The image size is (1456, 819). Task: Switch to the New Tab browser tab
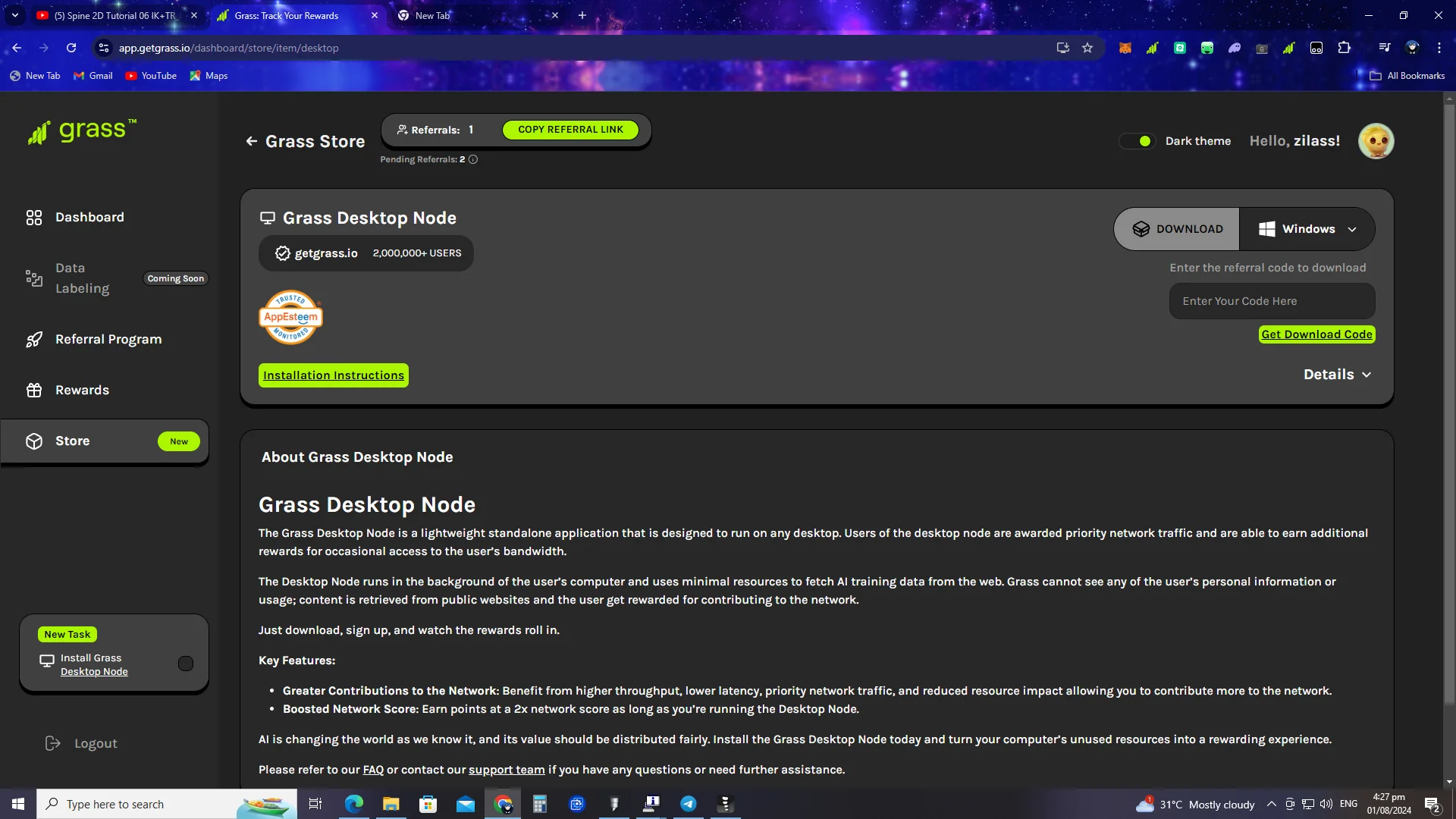pos(476,16)
